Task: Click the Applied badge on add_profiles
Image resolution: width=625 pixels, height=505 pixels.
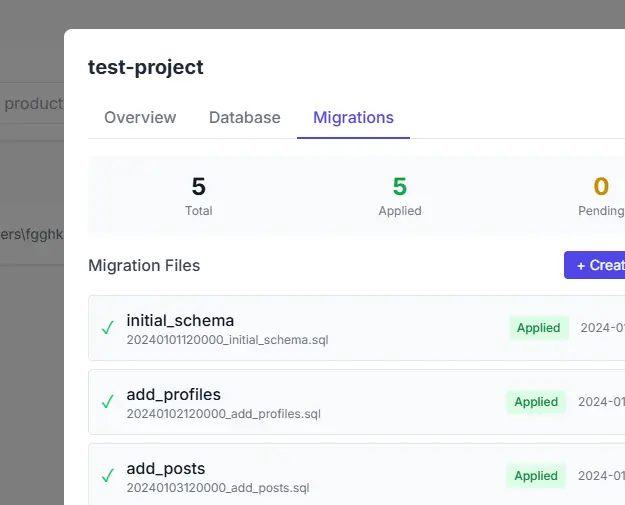Action: point(536,402)
